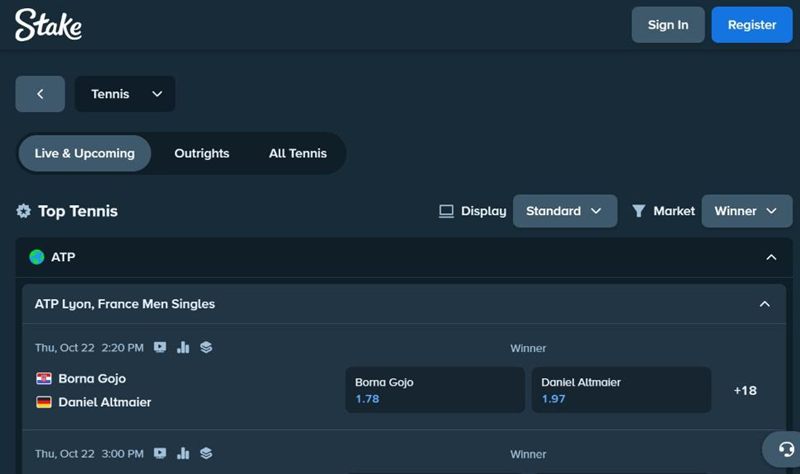Click the live stream icon for 3:00 PM match

point(160,454)
